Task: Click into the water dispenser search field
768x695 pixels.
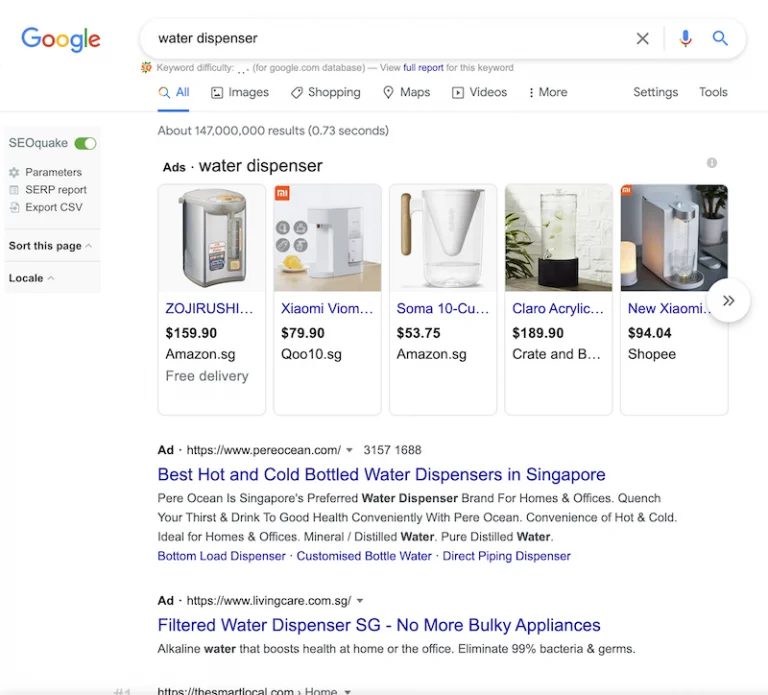Action: 390,39
